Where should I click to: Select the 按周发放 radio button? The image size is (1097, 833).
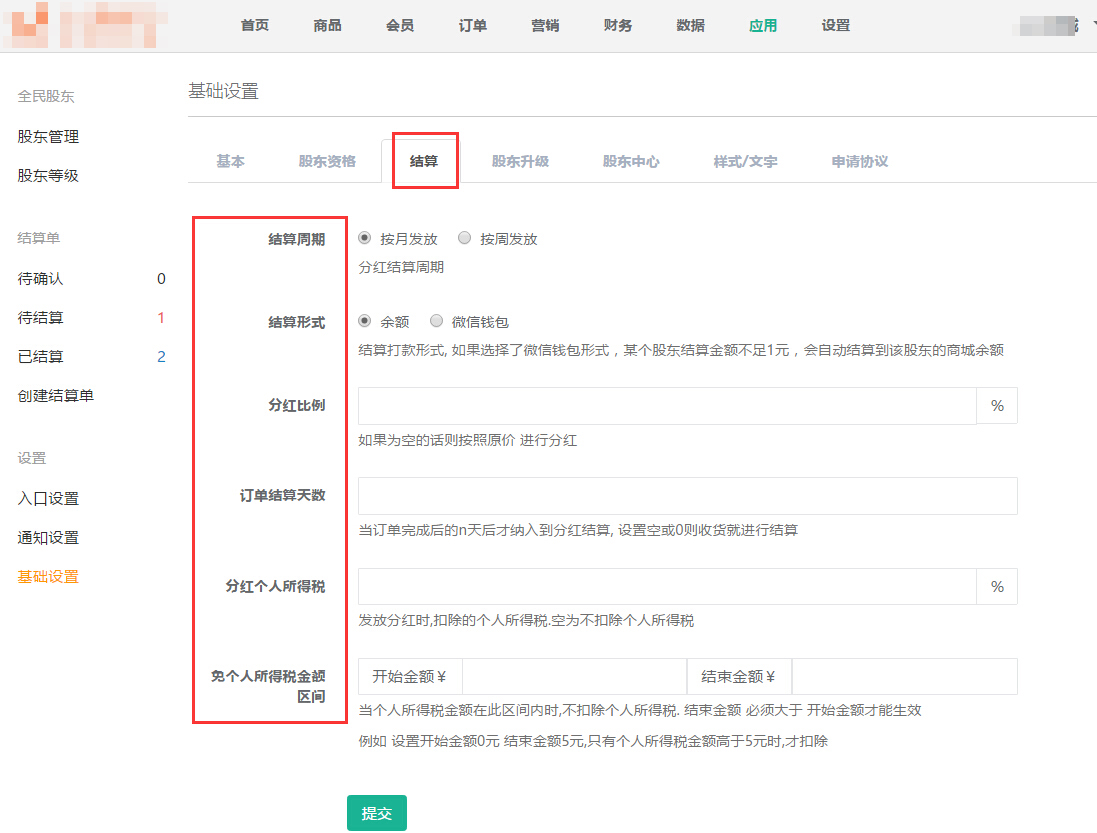[x=464, y=239]
